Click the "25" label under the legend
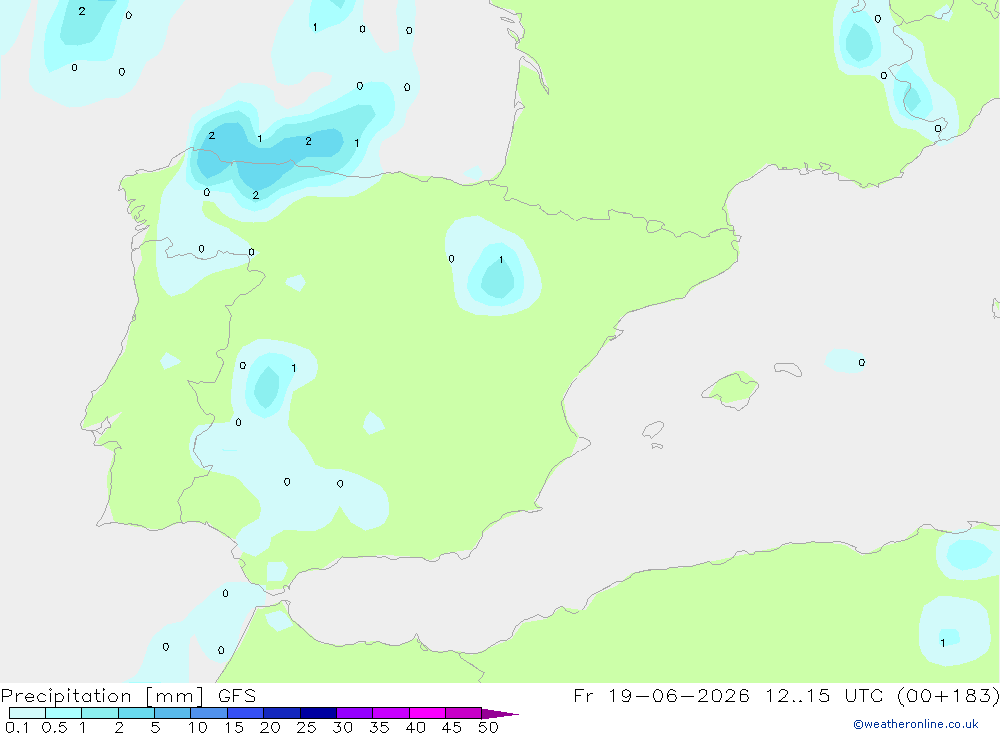The width and height of the screenshot is (1000, 733). (306, 727)
